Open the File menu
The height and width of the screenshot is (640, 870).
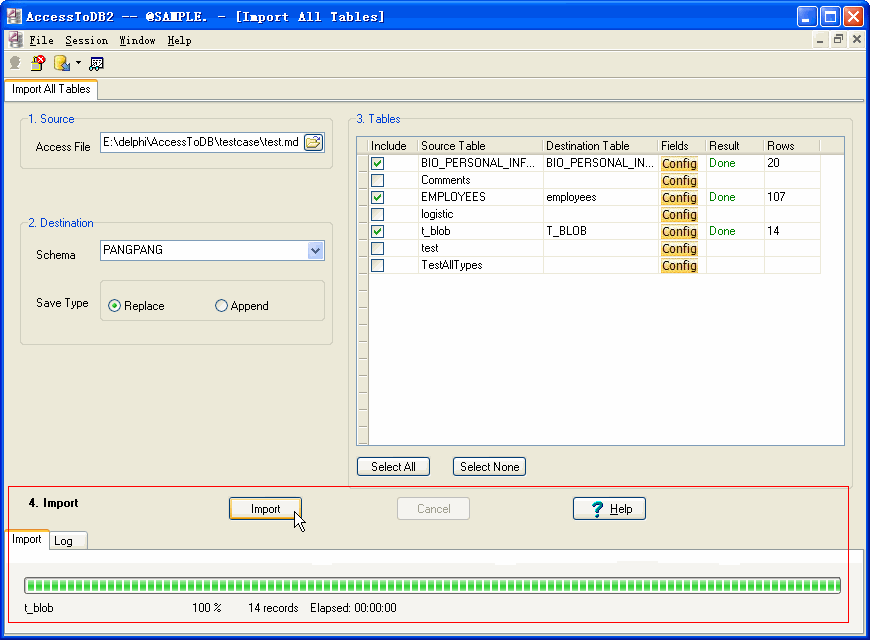point(41,41)
